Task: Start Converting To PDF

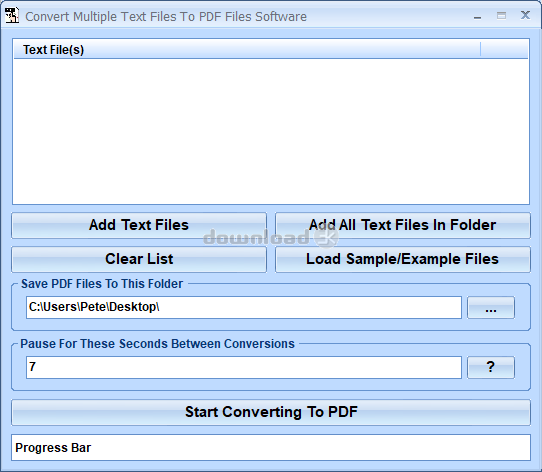Action: (x=271, y=412)
